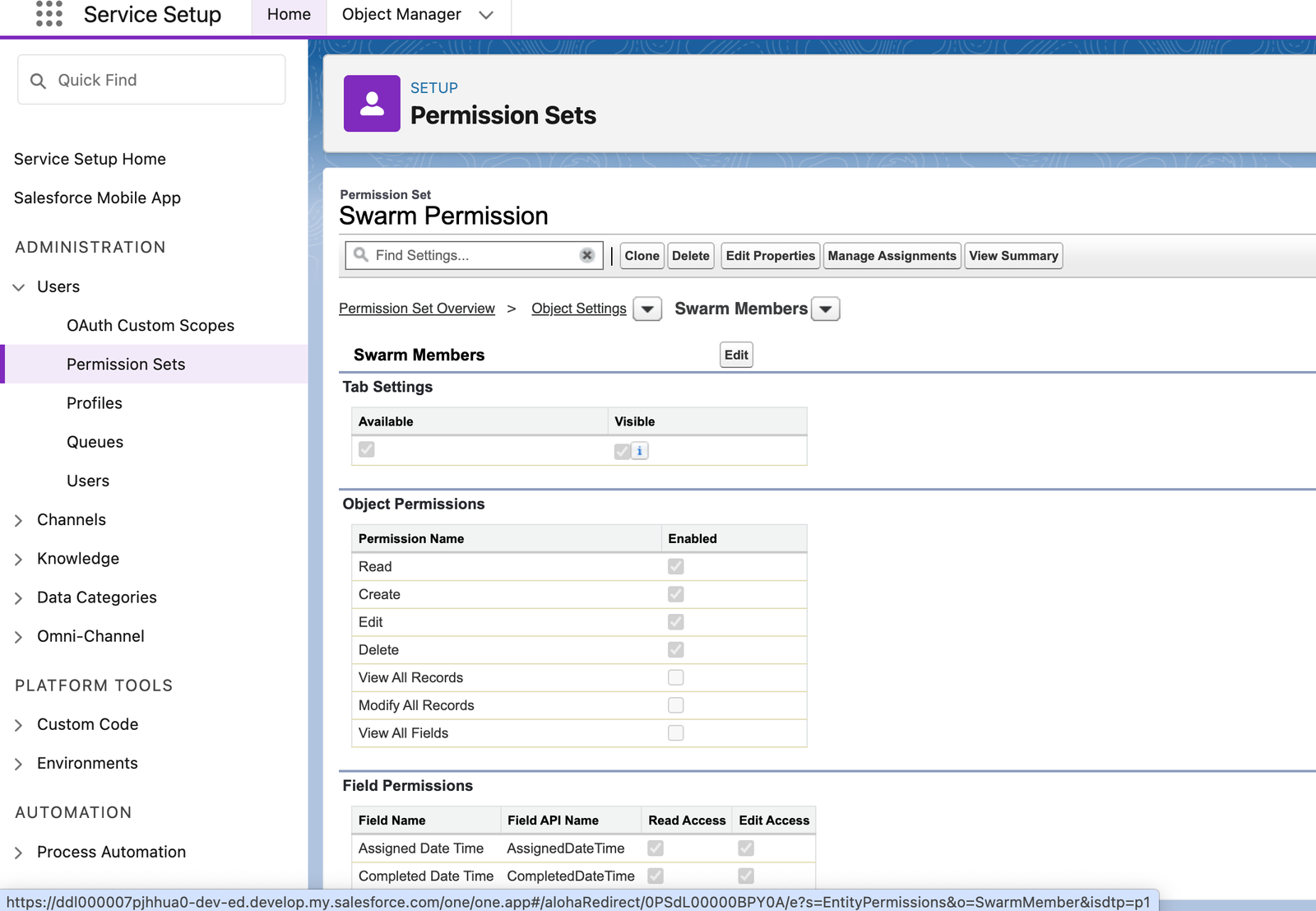
Task: Toggle the Create permission checkbox
Action: pos(676,594)
